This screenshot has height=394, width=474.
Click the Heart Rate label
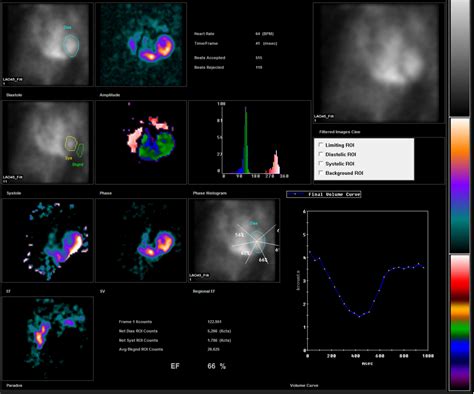(204, 34)
